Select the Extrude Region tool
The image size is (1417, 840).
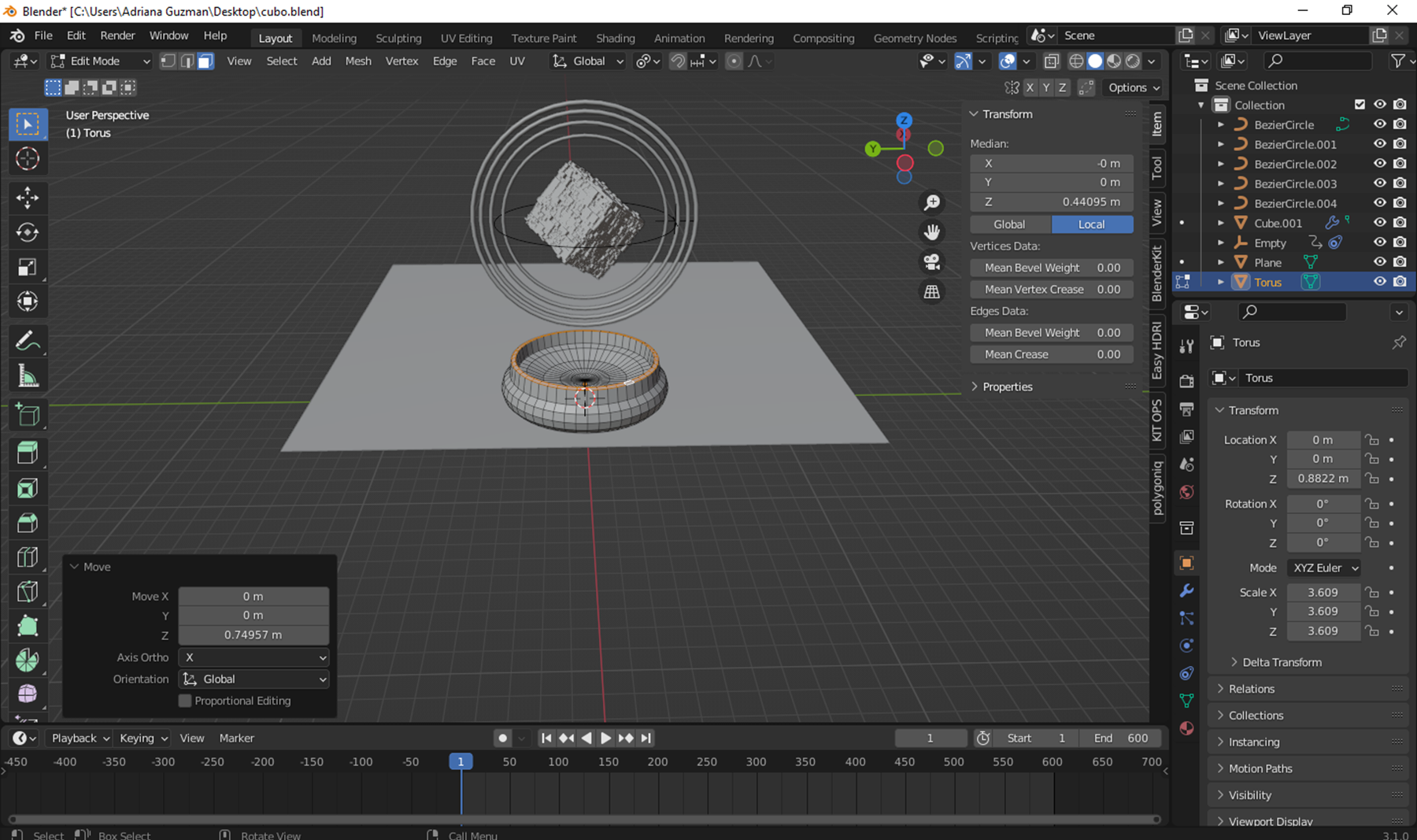(x=28, y=453)
